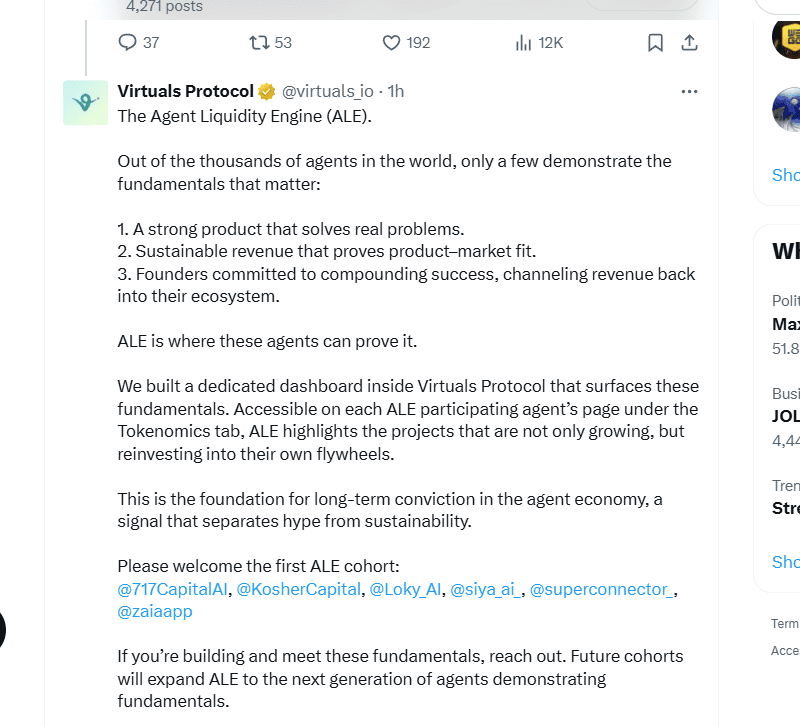Open the @superconnector_ mention link

click(601, 589)
